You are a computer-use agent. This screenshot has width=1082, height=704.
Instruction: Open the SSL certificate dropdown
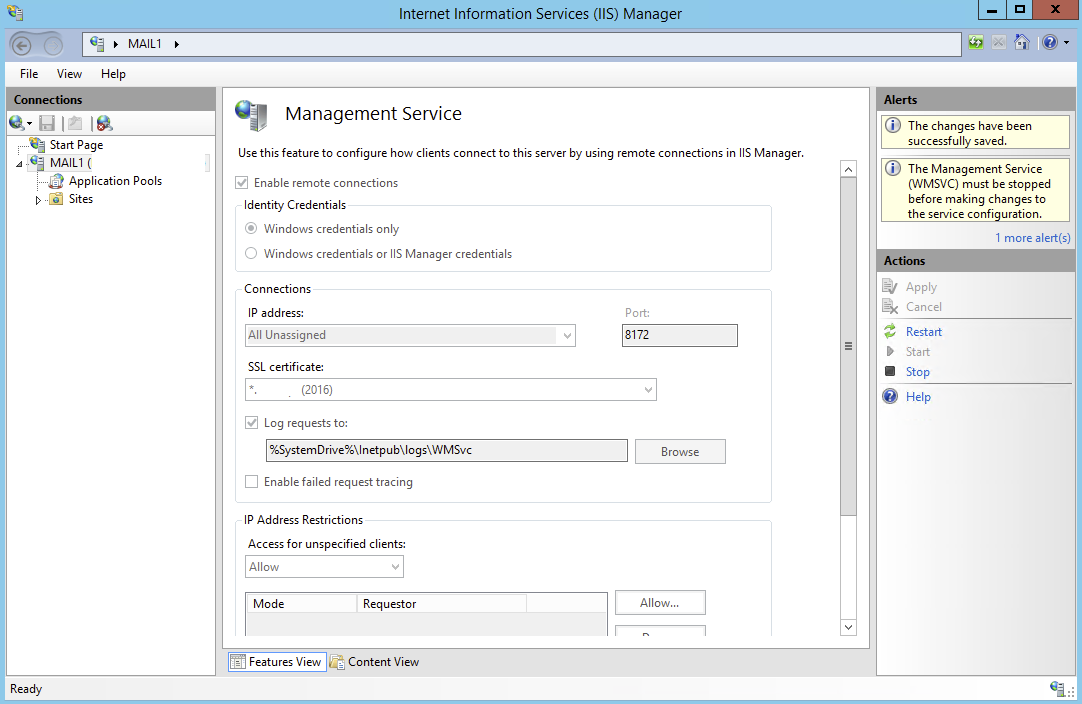coord(647,389)
